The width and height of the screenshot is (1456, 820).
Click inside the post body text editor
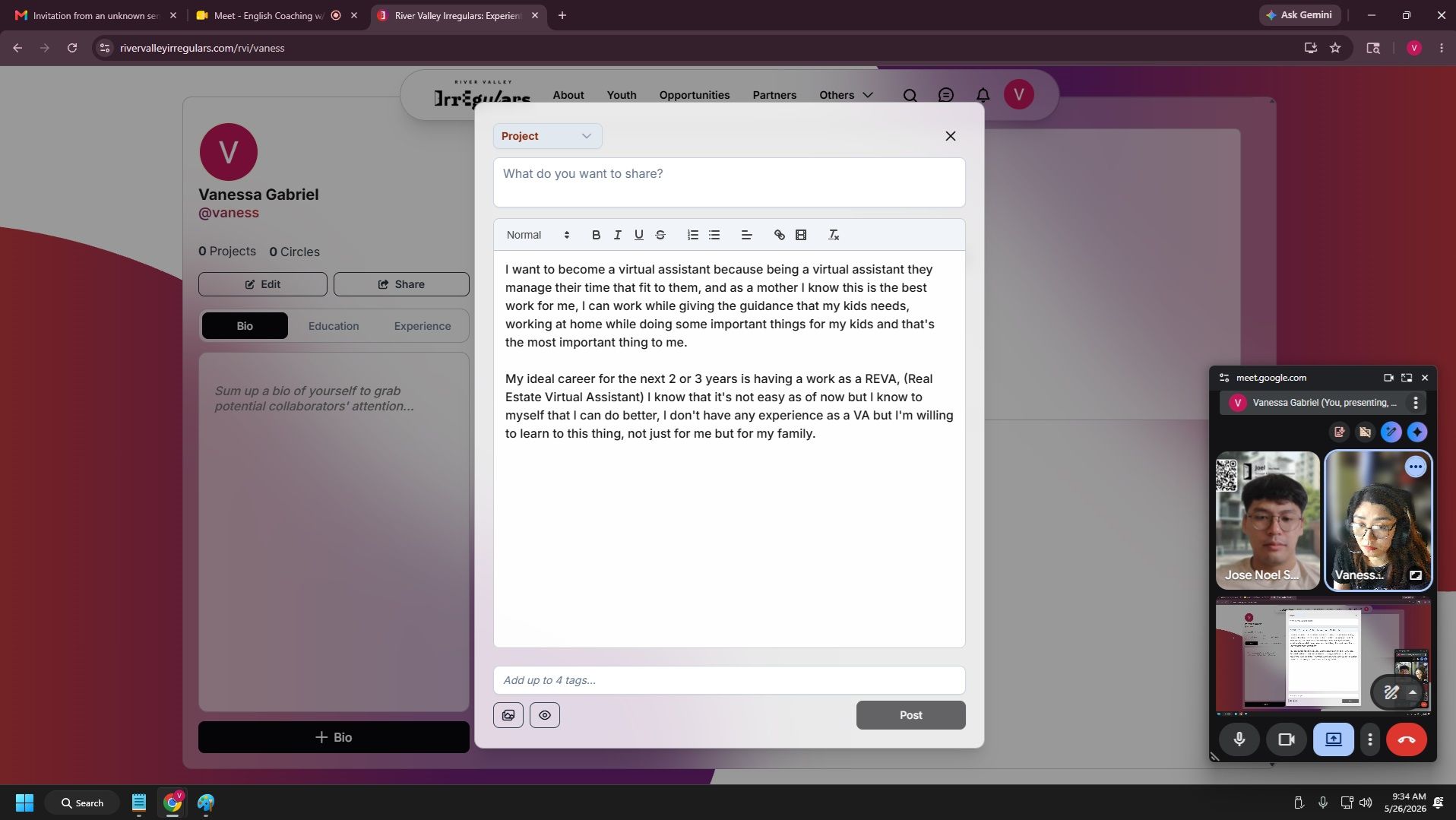coord(729,448)
